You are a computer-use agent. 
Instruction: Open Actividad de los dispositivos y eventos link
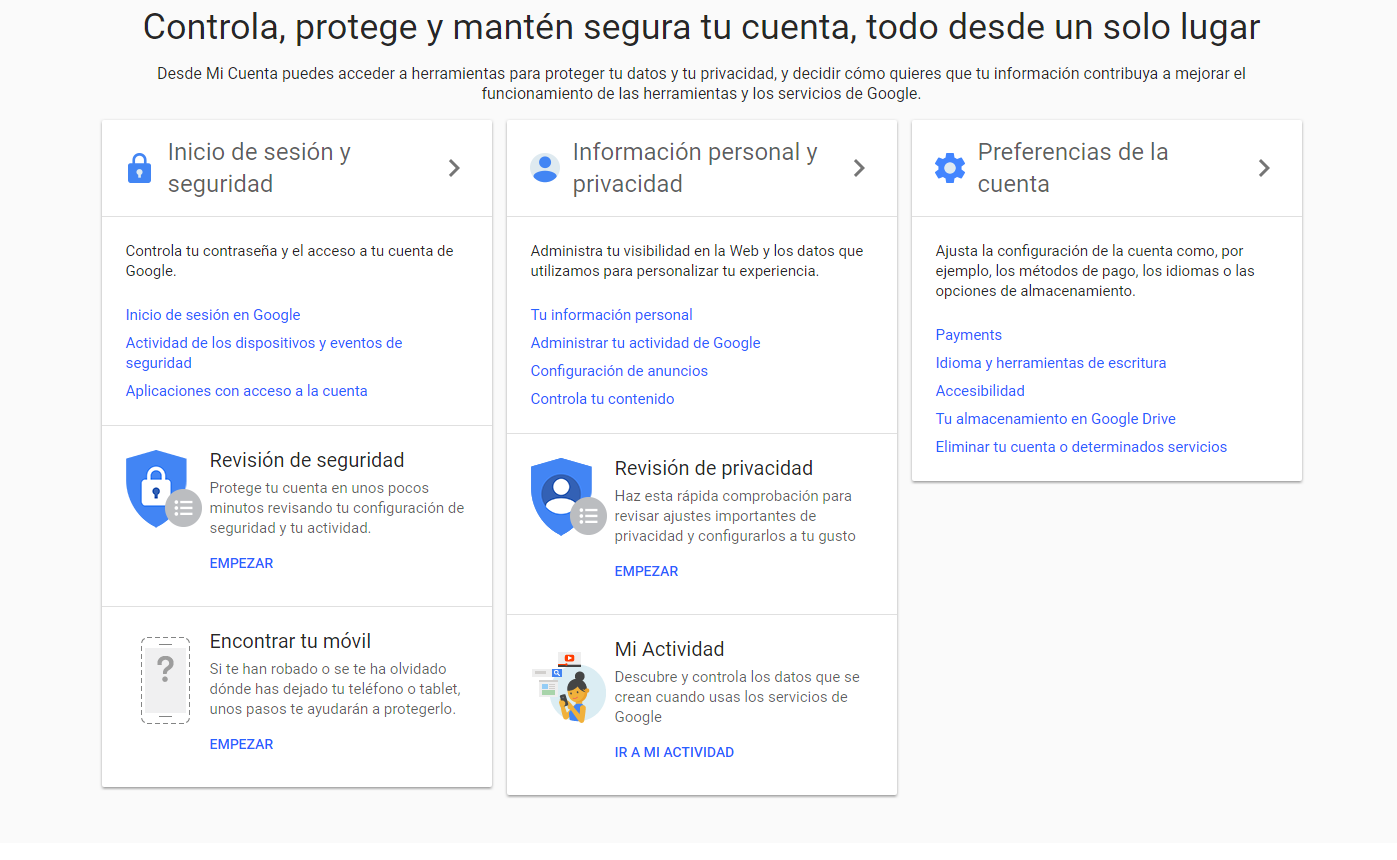264,353
